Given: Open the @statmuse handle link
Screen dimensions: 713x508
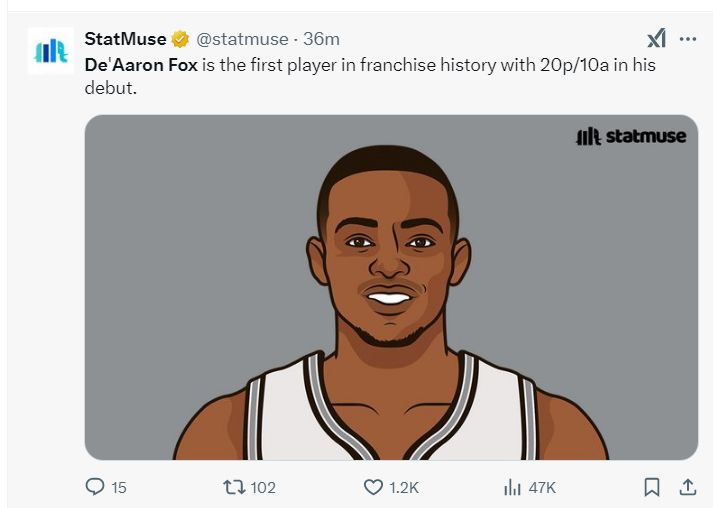Looking at the screenshot, I should pos(239,39).
